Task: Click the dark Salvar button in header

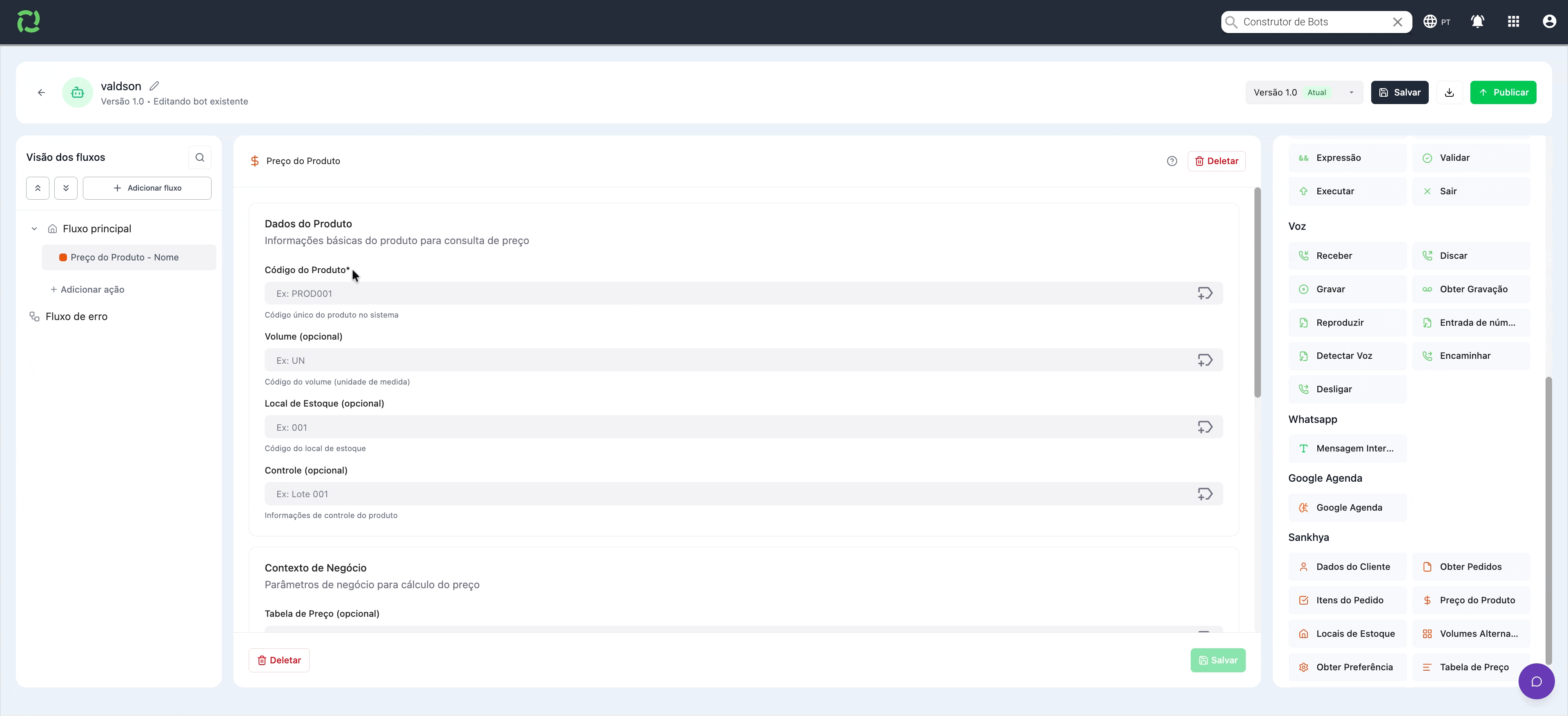Action: coord(1399,93)
